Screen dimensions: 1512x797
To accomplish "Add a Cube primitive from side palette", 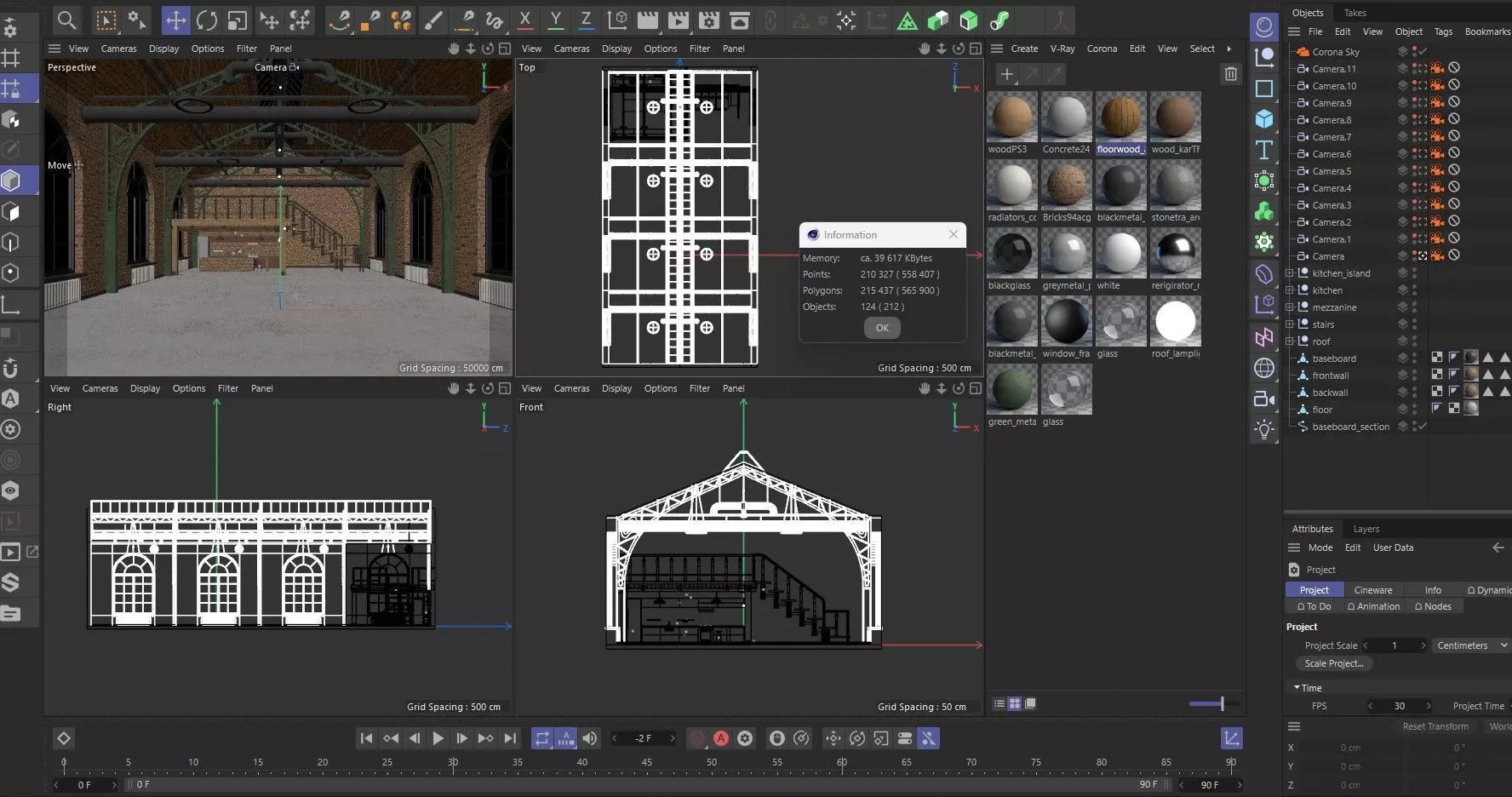I will pos(1264,119).
